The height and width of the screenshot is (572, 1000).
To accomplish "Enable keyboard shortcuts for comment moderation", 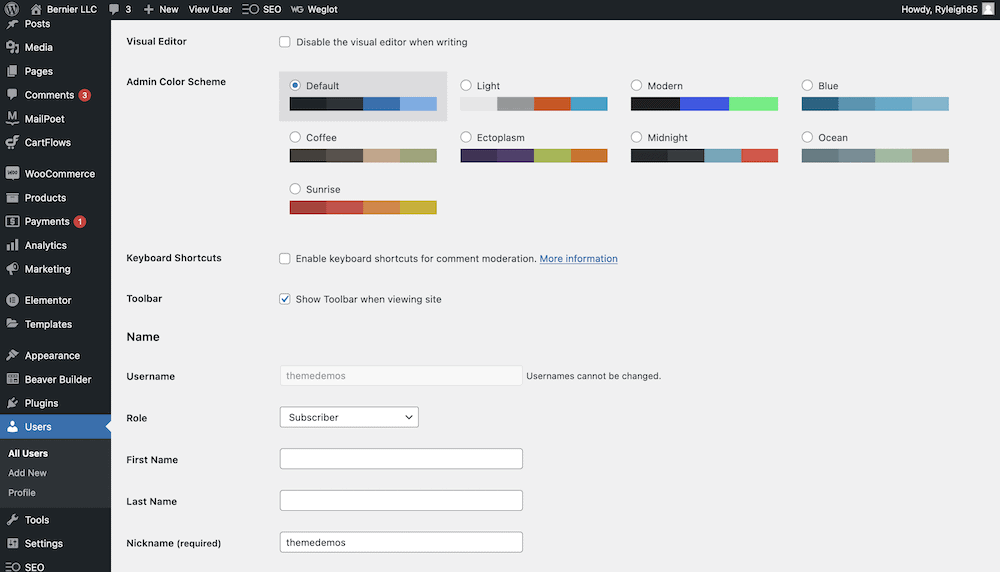I will [284, 258].
